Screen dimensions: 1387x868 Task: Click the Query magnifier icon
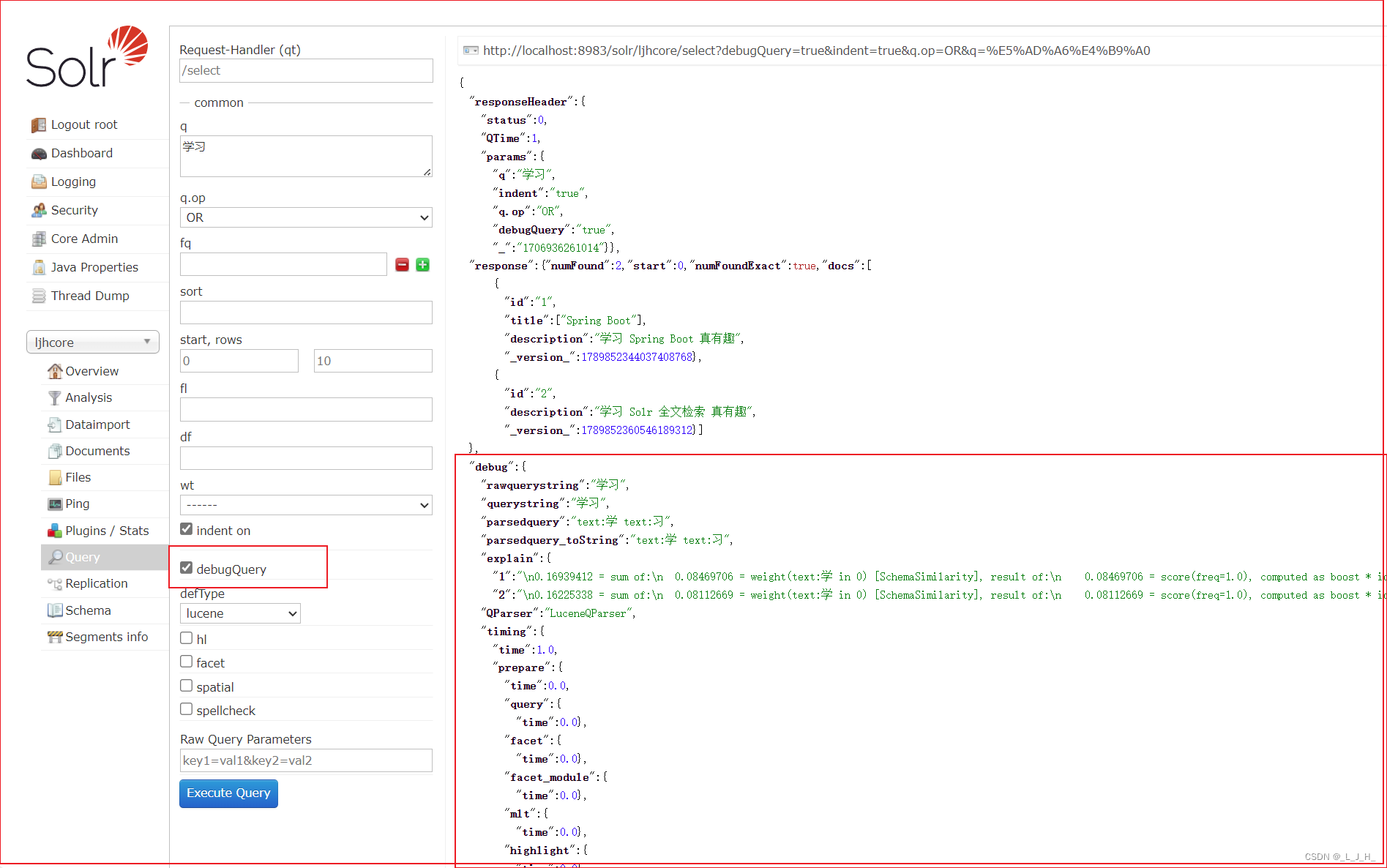point(55,558)
